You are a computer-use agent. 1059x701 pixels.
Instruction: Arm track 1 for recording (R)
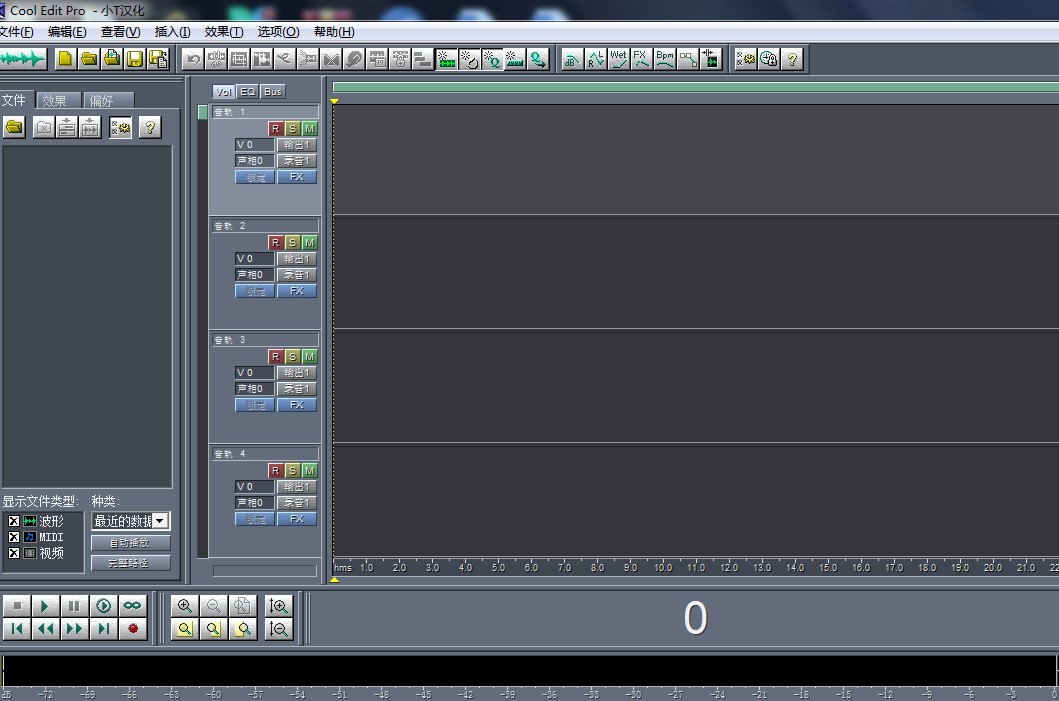point(275,128)
